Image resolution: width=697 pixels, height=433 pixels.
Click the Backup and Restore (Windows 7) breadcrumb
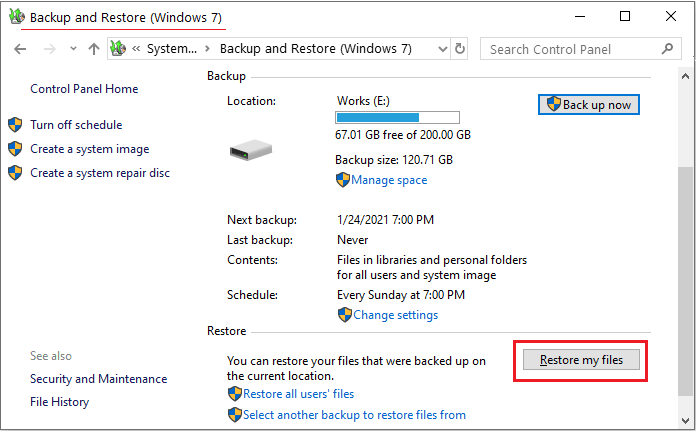click(316, 48)
